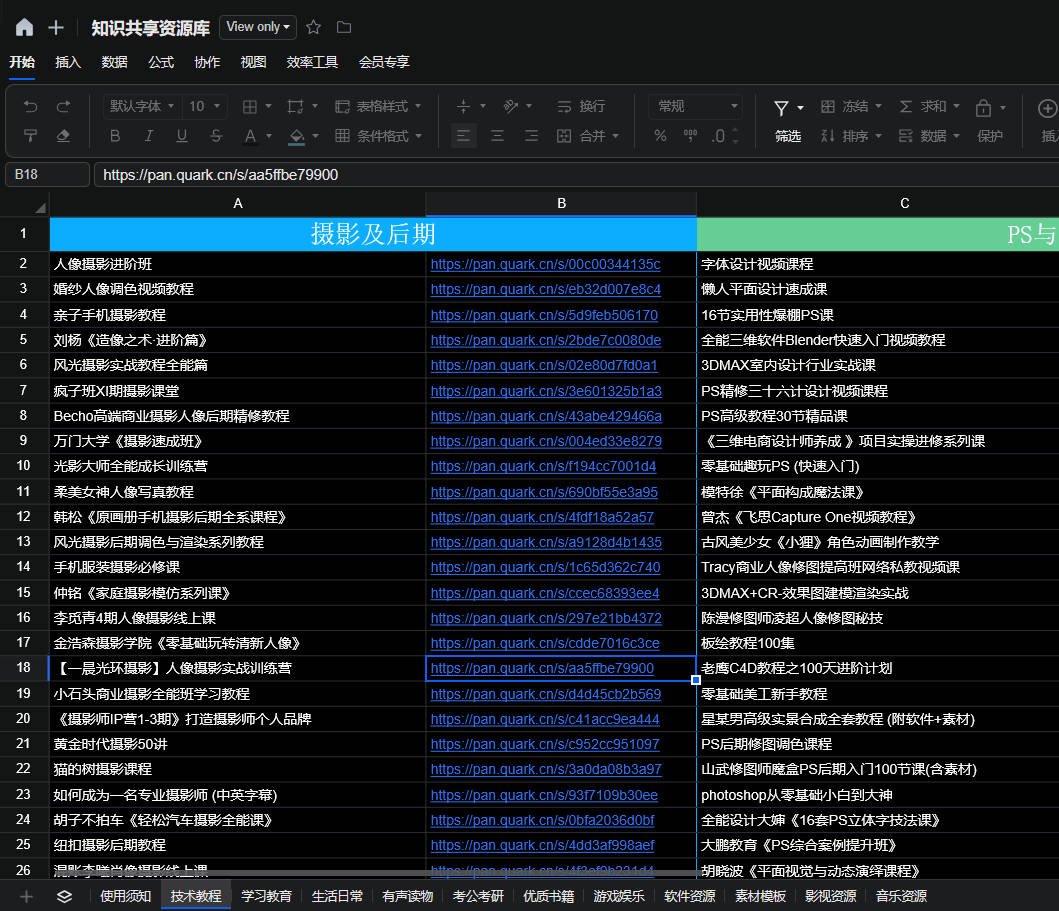Click the clear formatting eraser

(x=63, y=136)
